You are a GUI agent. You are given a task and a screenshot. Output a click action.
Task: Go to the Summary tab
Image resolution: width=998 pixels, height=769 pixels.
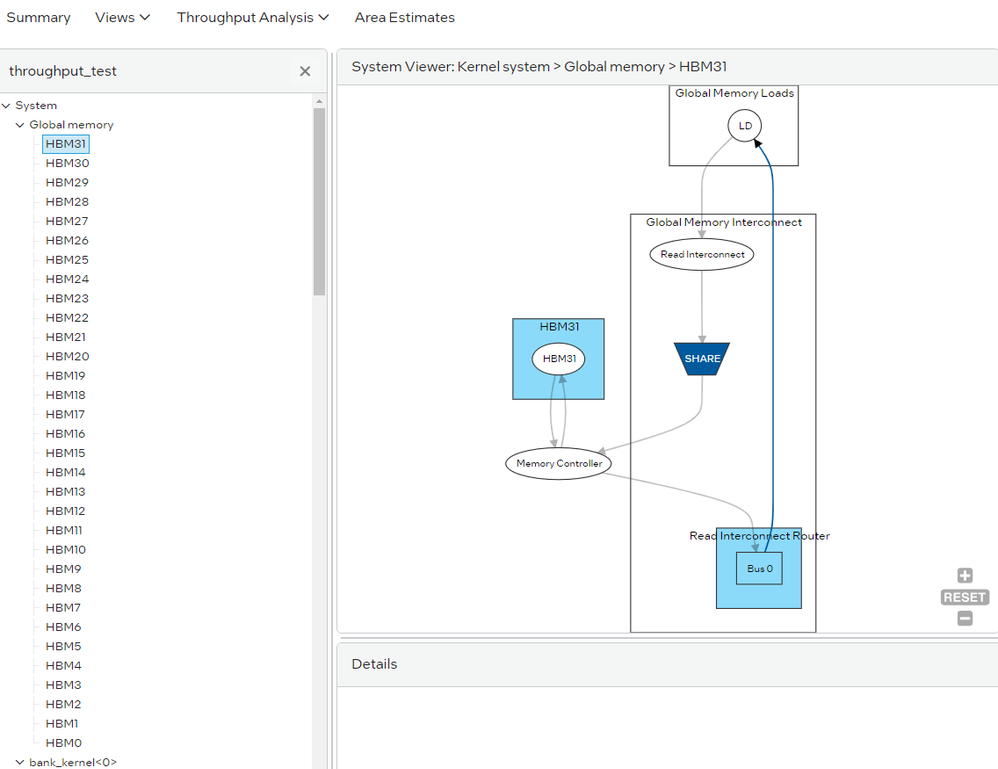click(x=38, y=18)
